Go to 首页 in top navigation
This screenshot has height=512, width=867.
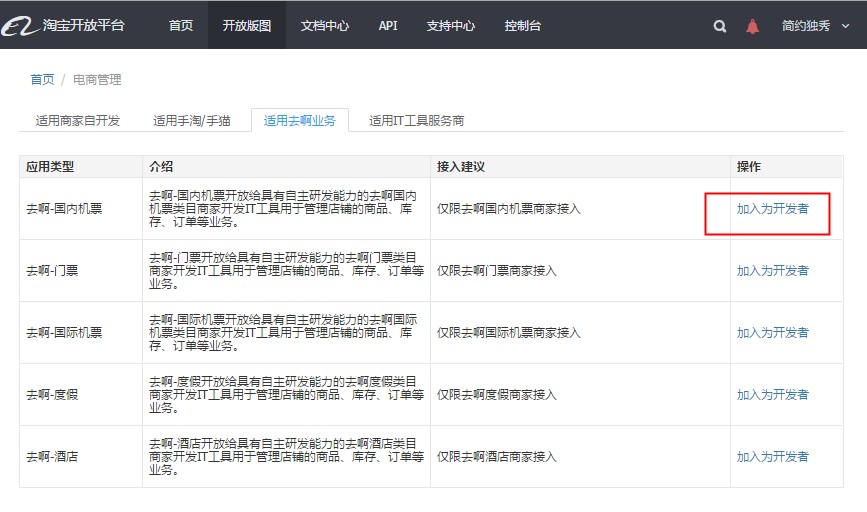(181, 25)
